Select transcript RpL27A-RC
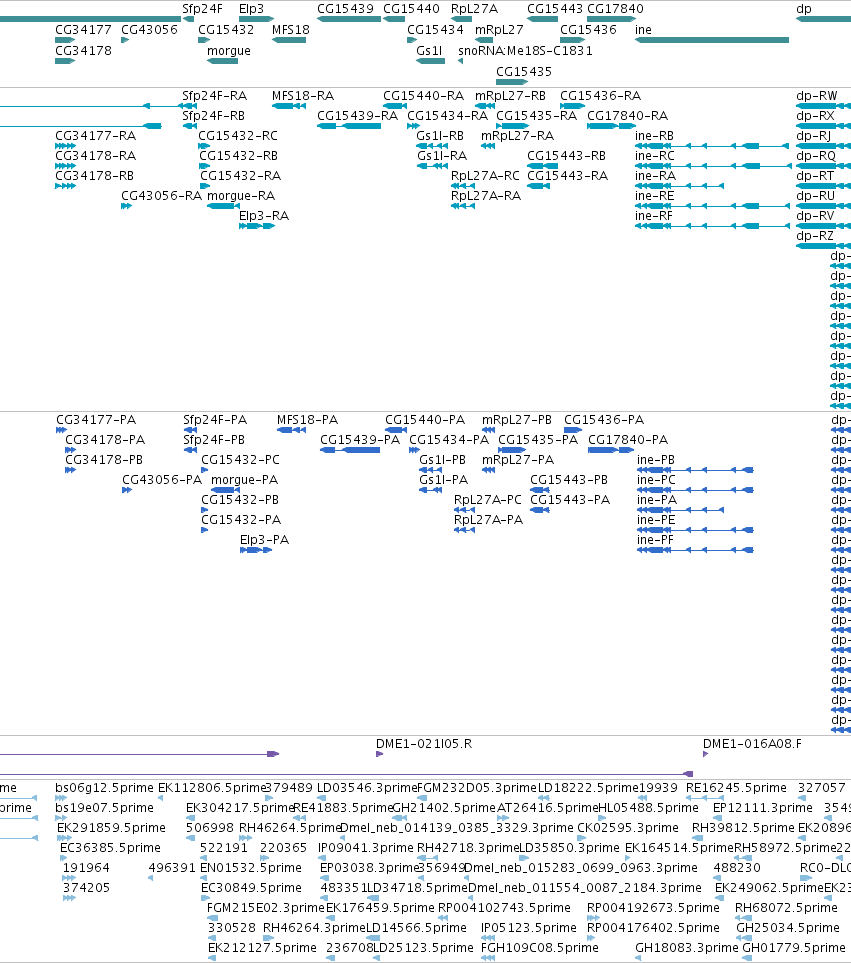This screenshot has width=851, height=963. [485, 176]
